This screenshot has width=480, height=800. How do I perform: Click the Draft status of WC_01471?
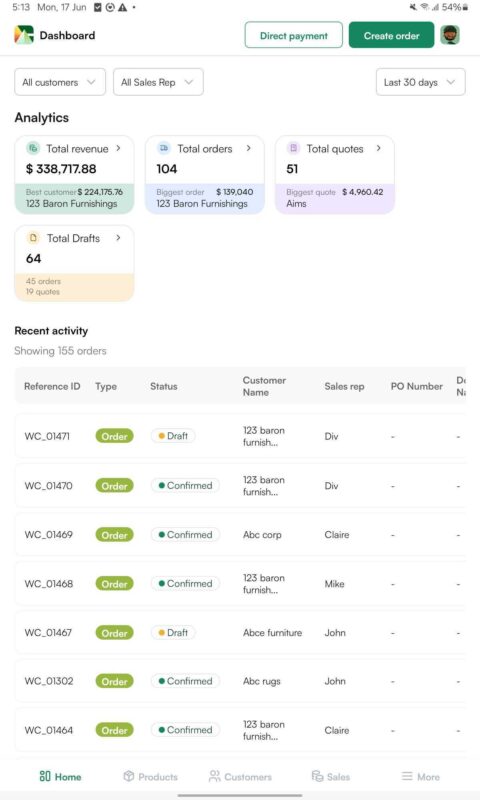point(173,436)
